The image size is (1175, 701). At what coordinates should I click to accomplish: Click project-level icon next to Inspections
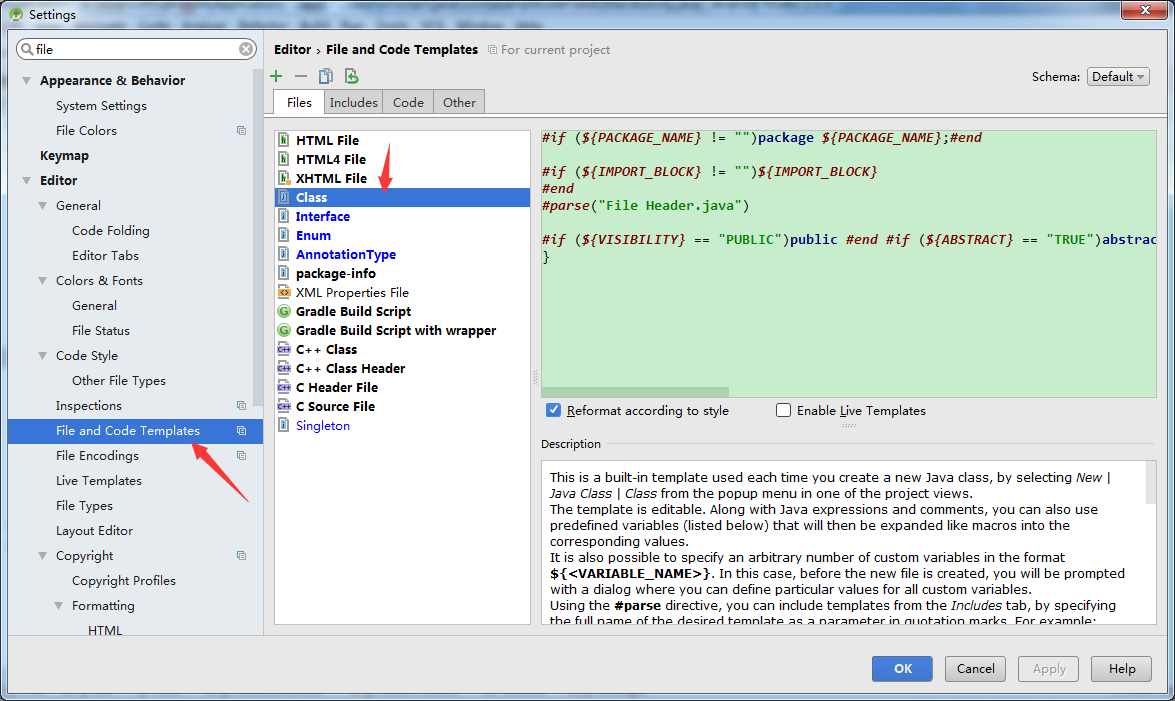click(241, 406)
